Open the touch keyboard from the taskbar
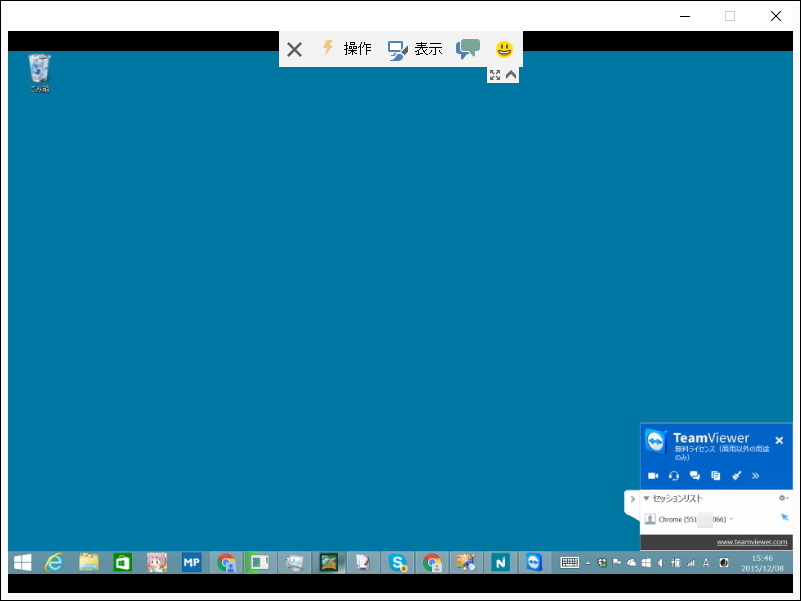 pos(570,563)
